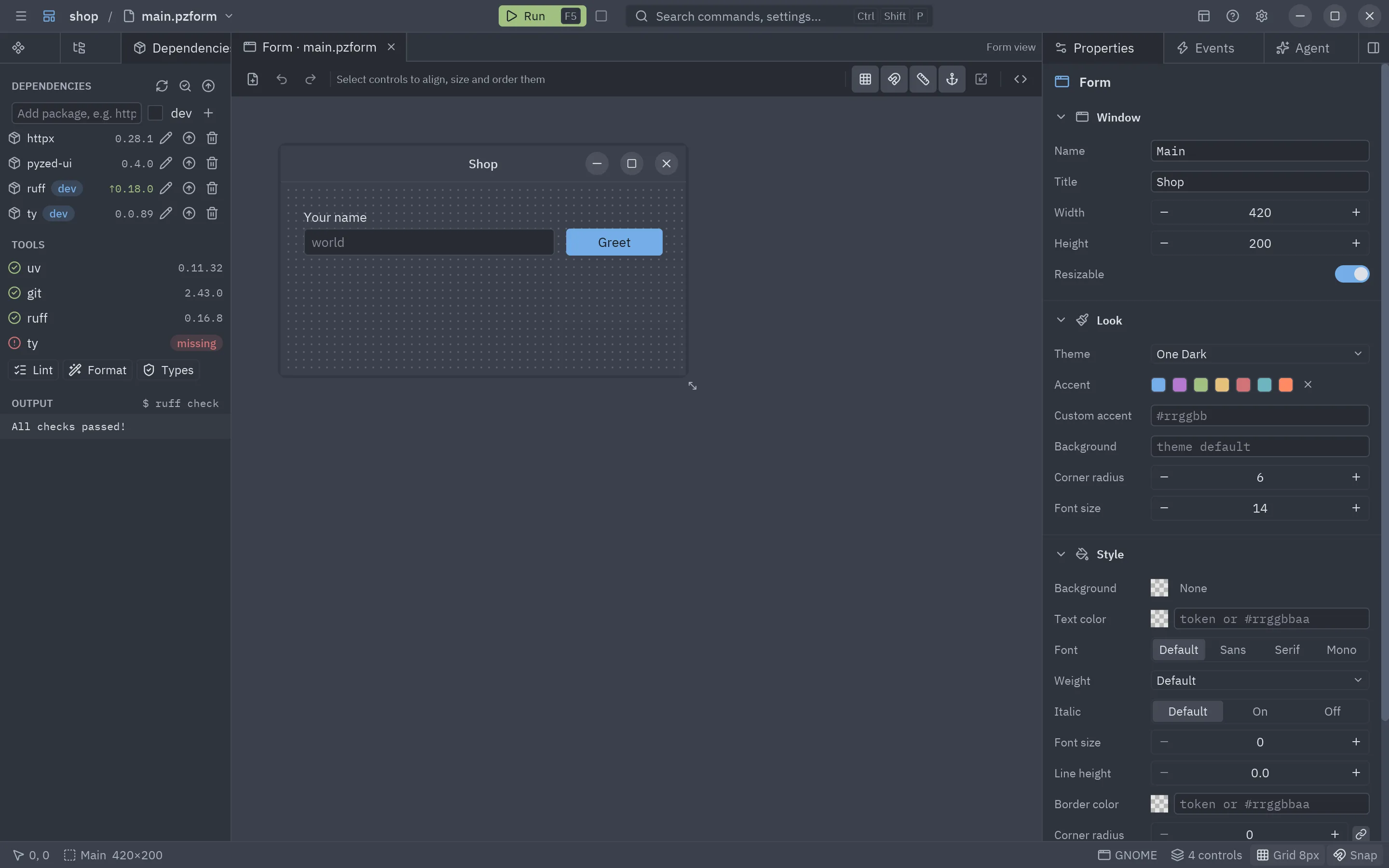Upgrade the ruff dev dependency

pyautogui.click(x=189, y=188)
